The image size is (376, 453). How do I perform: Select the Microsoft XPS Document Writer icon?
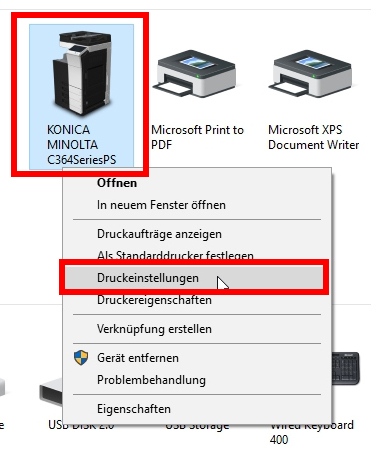[312, 74]
